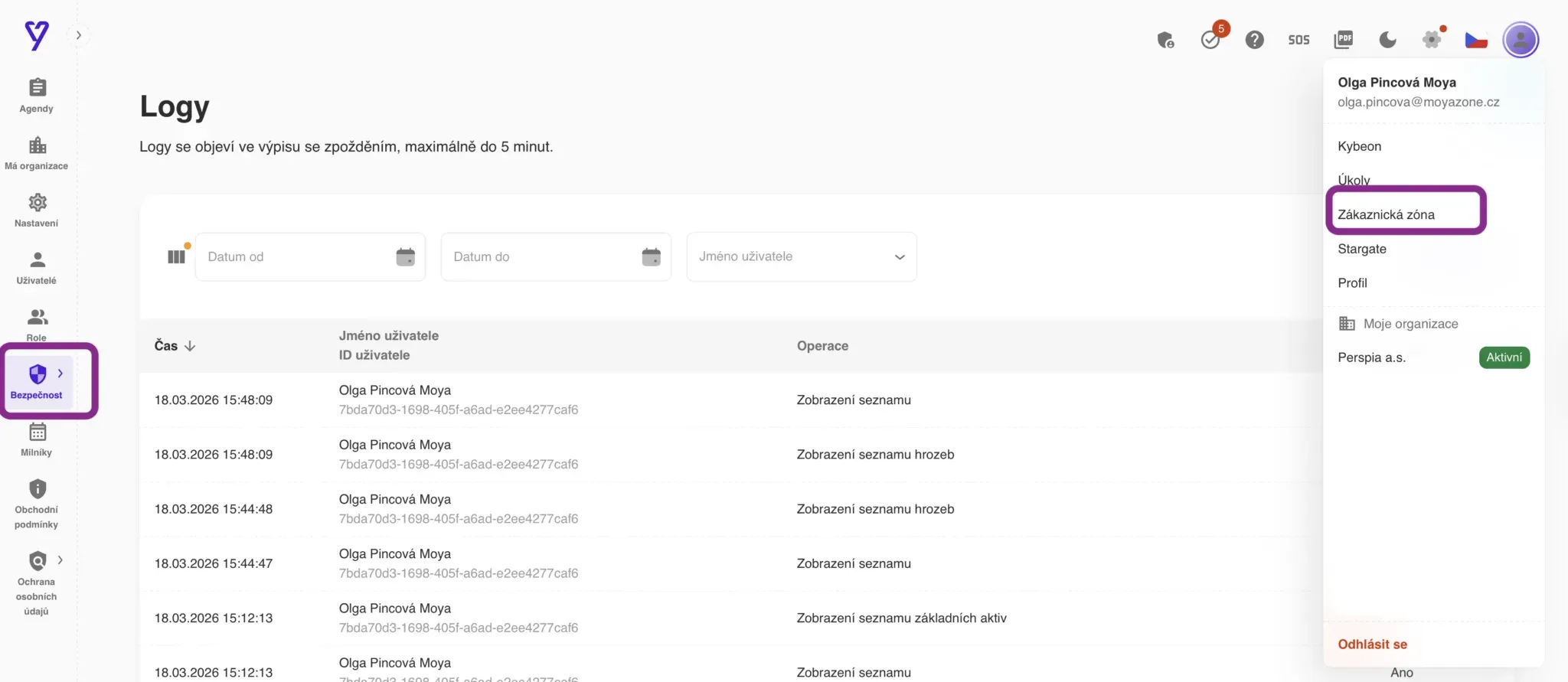Focus the Datum od date field
1568x682 pixels.
pyautogui.click(x=310, y=257)
